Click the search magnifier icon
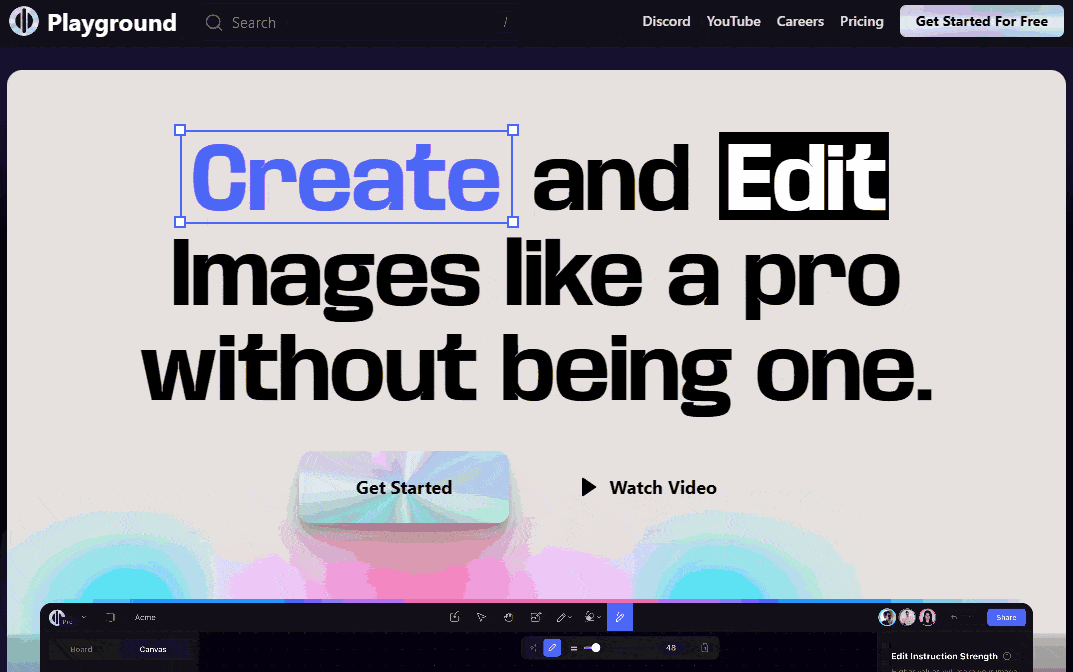 coord(214,23)
